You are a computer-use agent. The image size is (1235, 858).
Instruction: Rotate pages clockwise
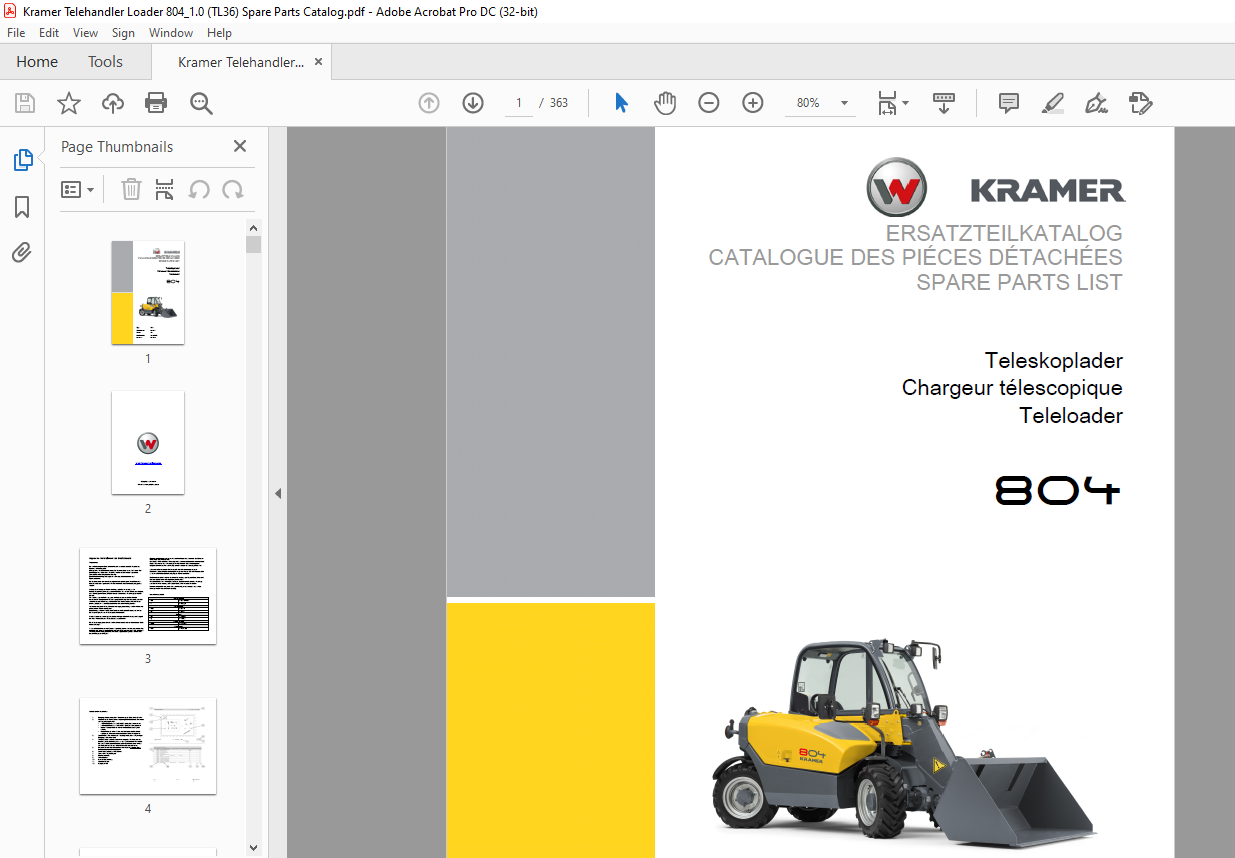pos(233,189)
